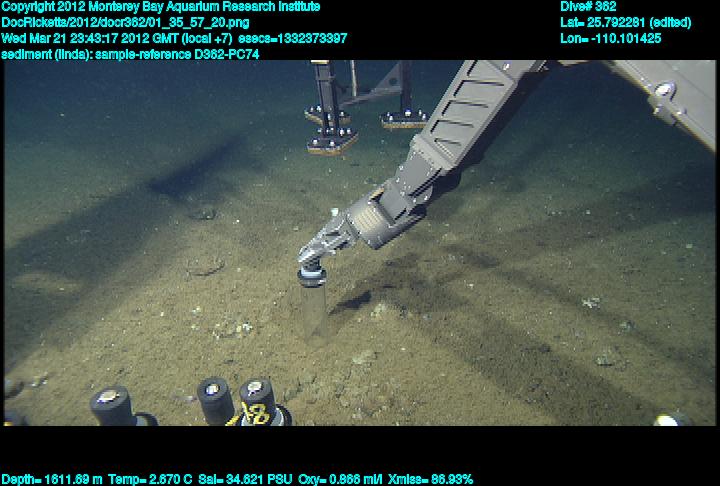Click the timestamp Wed Mar 21 23:43:17 2012 GMT
The height and width of the screenshot is (486, 720).
[x=90, y=38]
